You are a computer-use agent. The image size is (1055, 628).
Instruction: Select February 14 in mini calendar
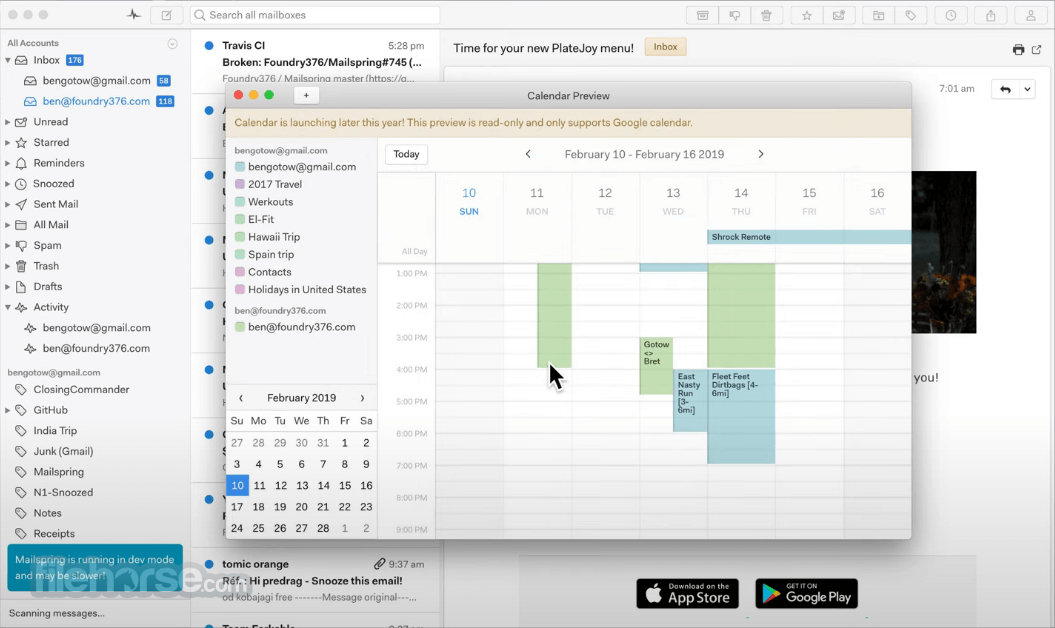pyautogui.click(x=323, y=485)
